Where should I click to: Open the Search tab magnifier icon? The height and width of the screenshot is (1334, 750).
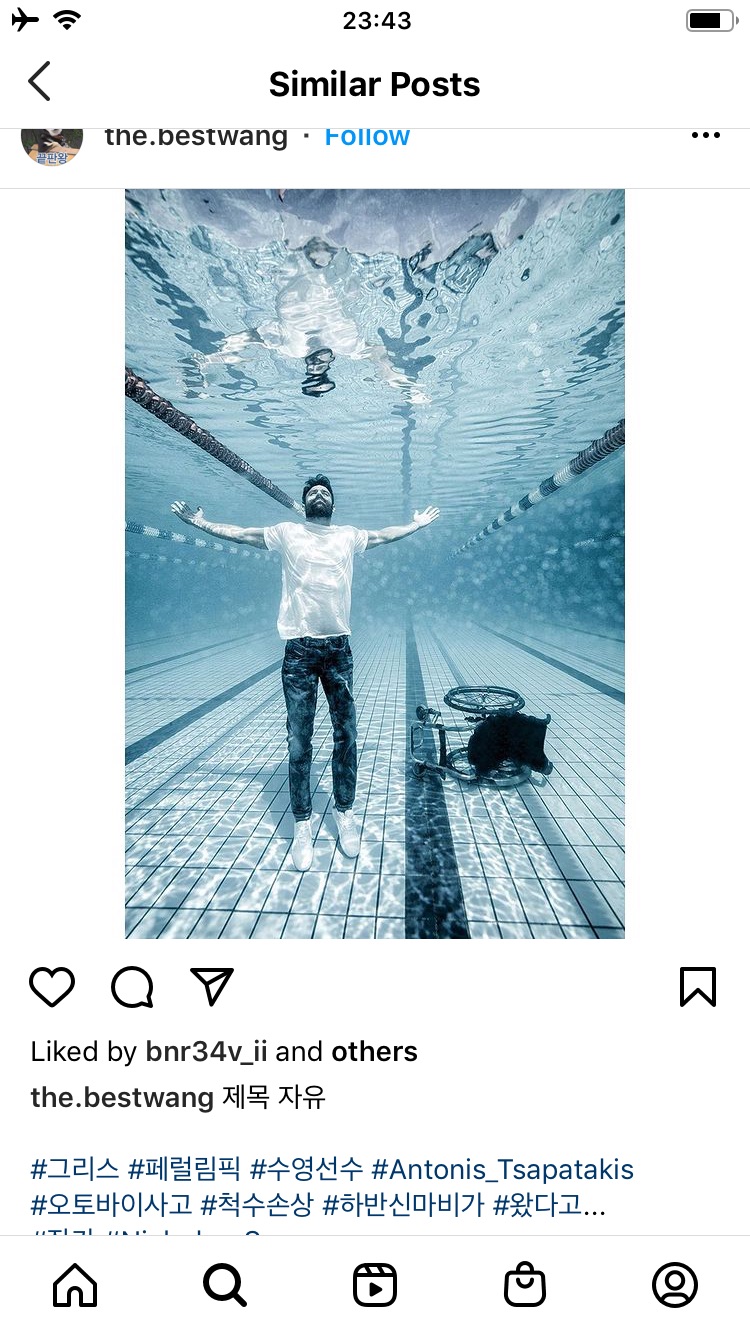point(225,1285)
